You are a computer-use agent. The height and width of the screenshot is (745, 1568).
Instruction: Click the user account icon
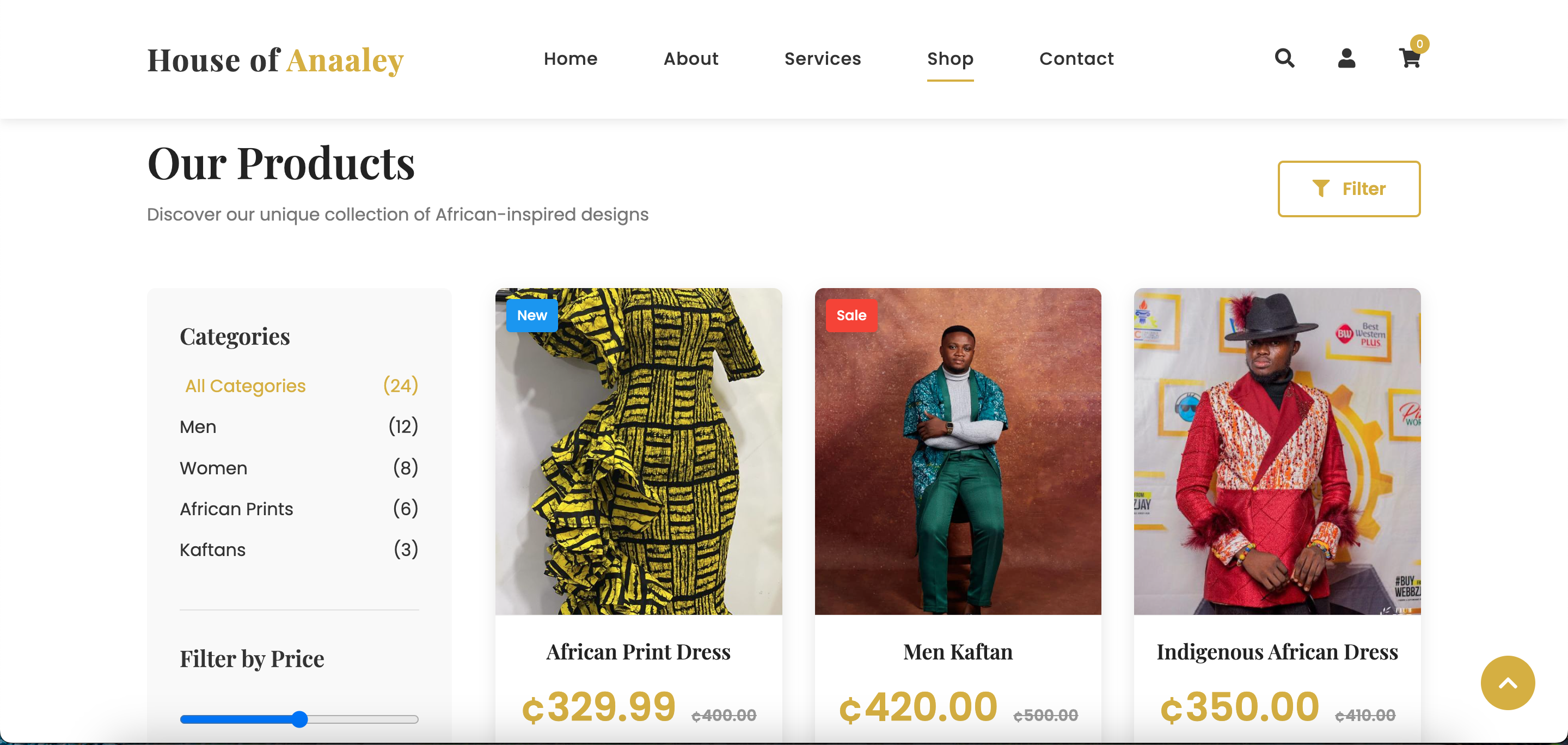1346,58
